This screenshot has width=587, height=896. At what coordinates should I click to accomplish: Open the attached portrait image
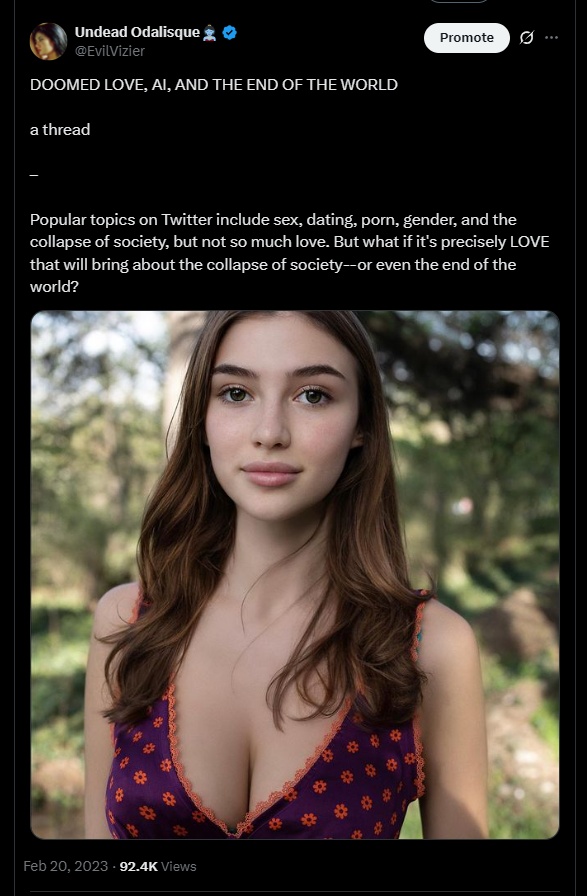(294, 575)
